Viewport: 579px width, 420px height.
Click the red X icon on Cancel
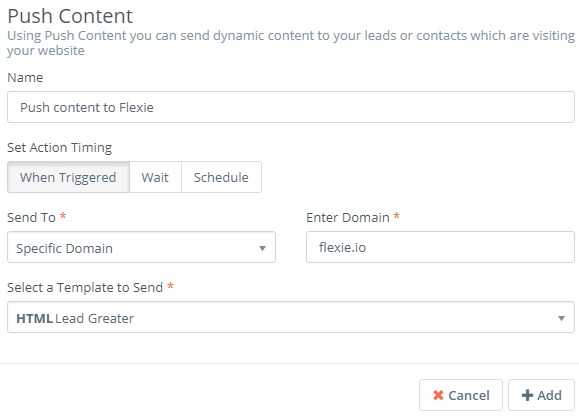[438, 395]
